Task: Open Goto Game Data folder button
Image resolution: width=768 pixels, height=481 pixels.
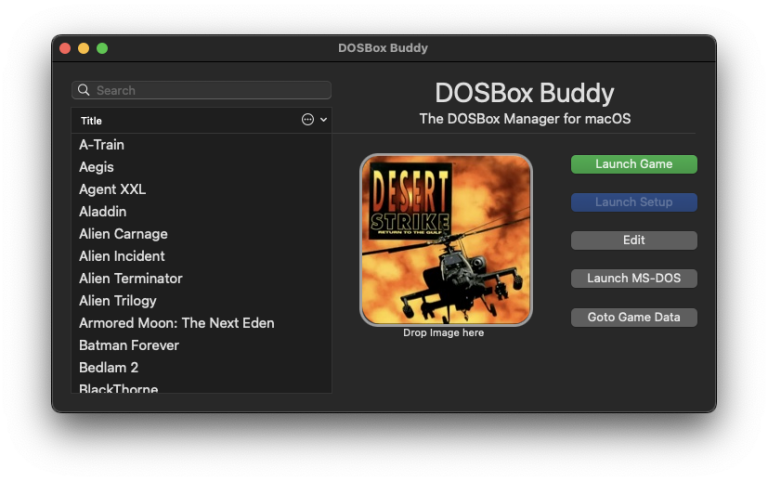Action: [x=634, y=317]
